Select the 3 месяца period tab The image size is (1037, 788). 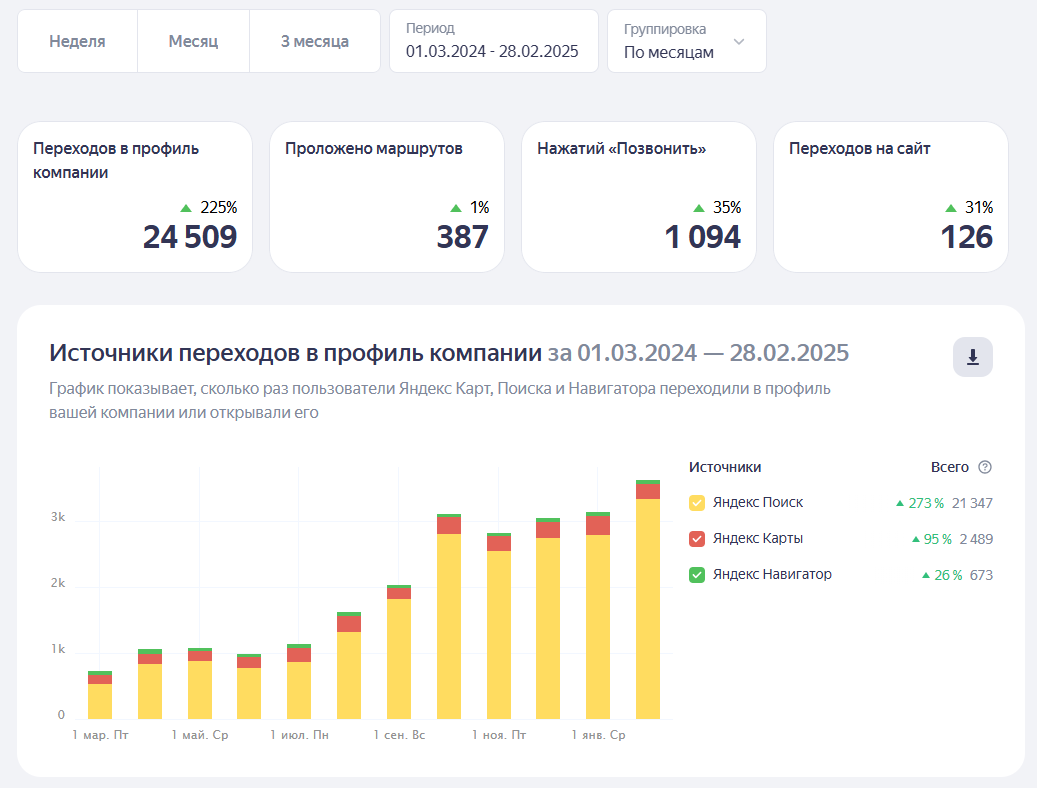(315, 41)
